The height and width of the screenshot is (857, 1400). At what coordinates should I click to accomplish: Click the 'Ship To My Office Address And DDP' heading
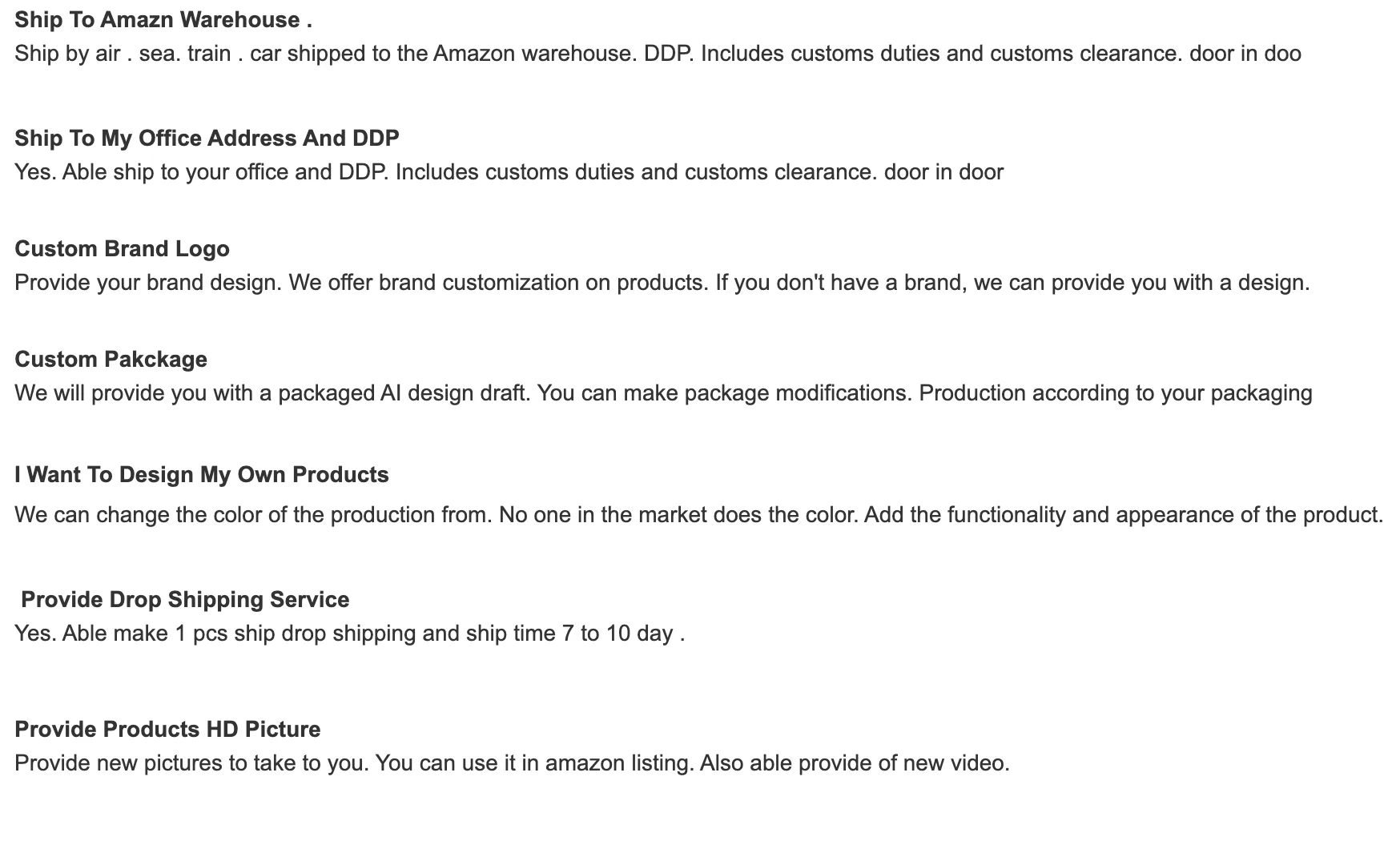point(207,139)
